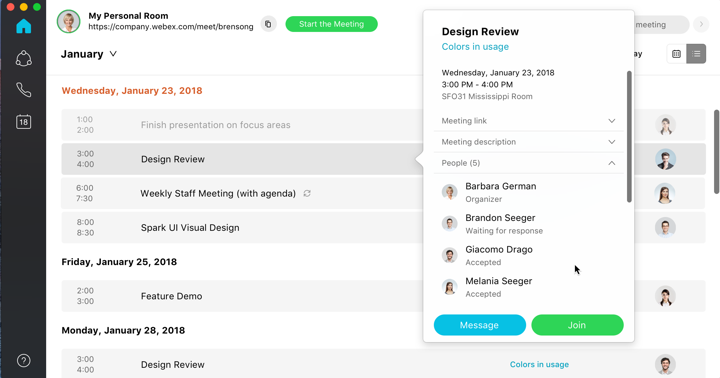Open the phone Calls icon
Screen dimensions: 720x378
pos(23,90)
